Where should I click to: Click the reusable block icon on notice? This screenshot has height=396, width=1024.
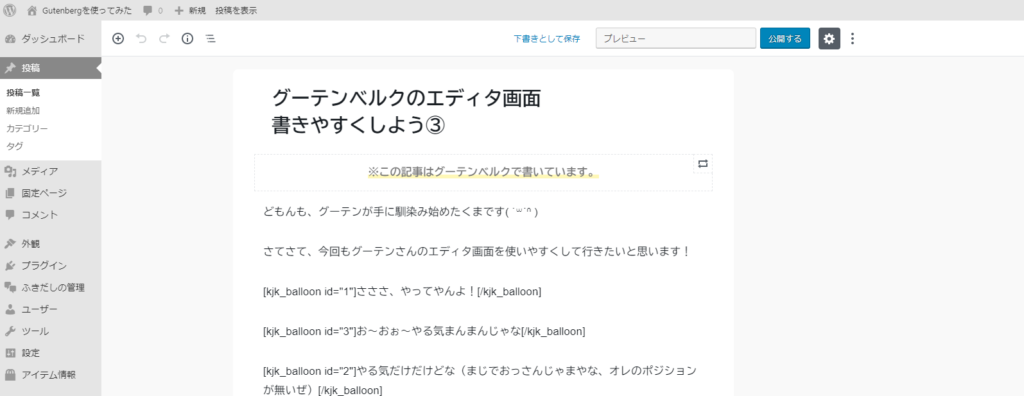click(x=703, y=164)
